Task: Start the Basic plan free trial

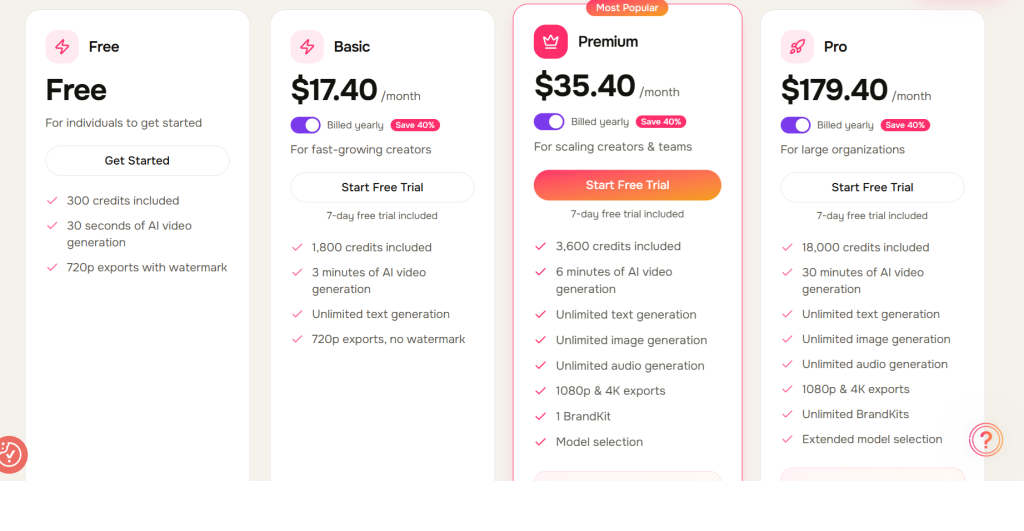Action: [382, 187]
